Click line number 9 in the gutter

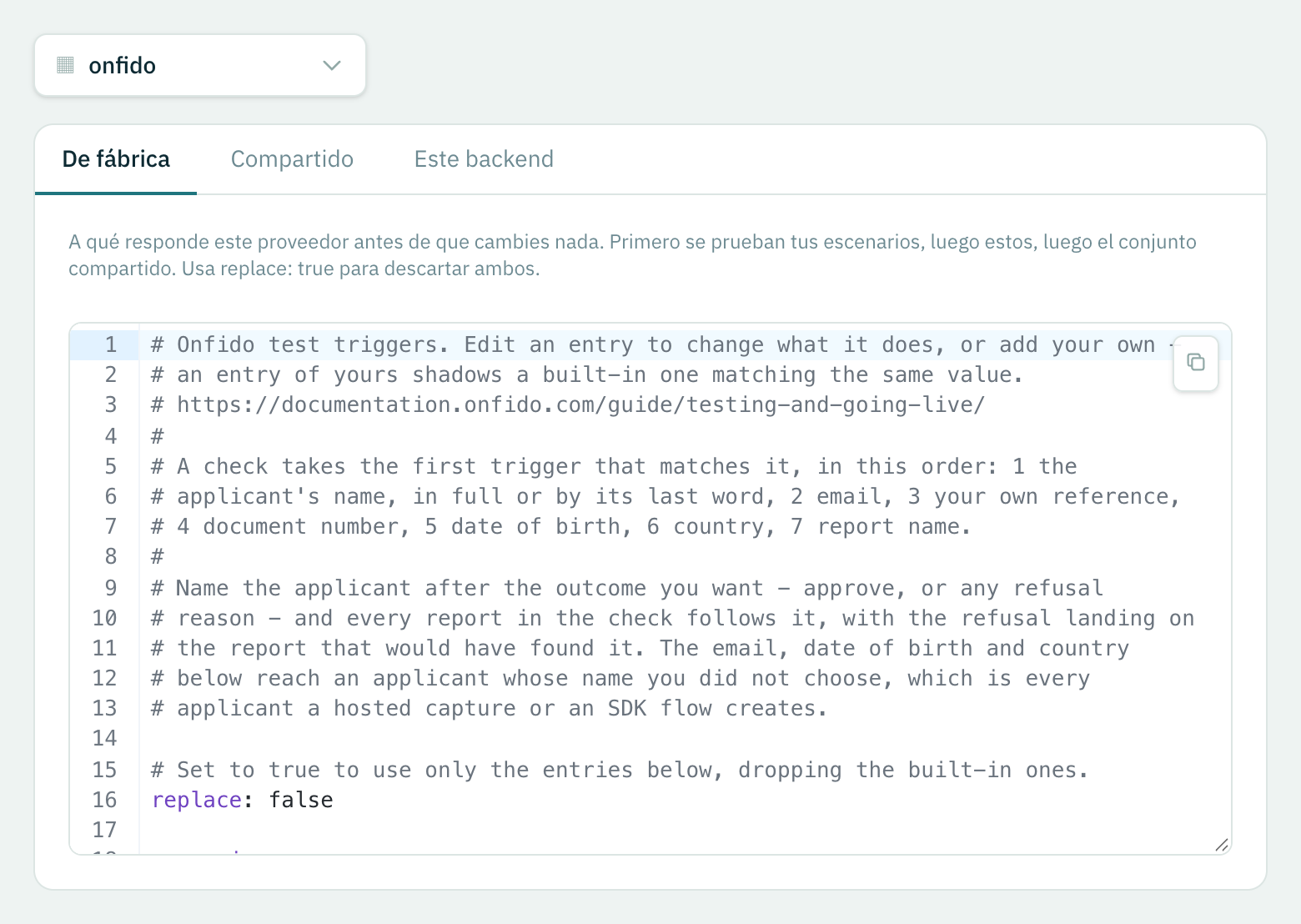(110, 589)
